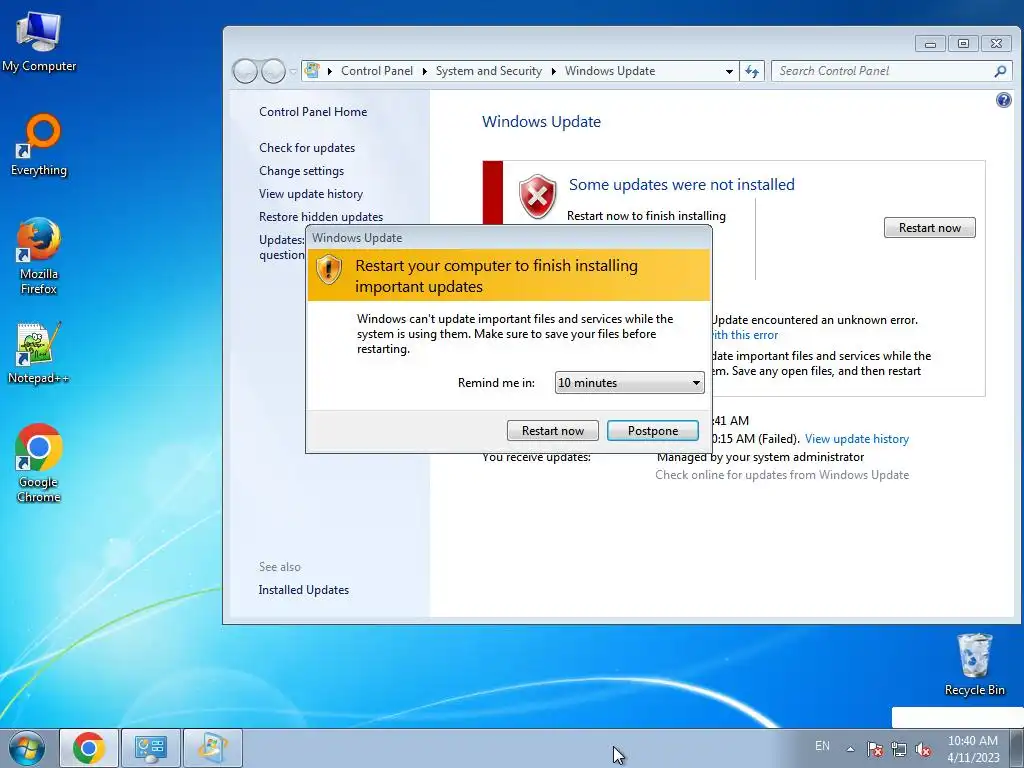Click the Back navigation arrow
1024x768 pixels.
[x=245, y=71]
